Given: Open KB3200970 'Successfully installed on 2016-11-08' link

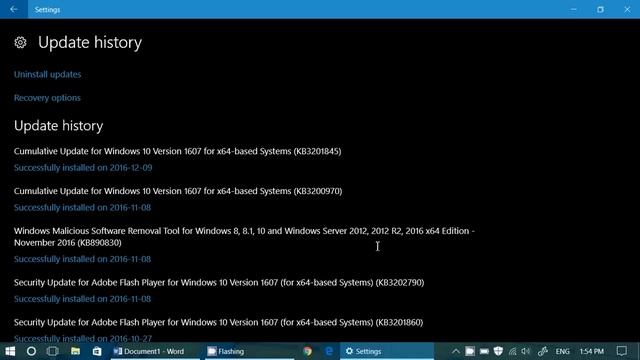Looking at the screenshot, I should (x=82, y=207).
